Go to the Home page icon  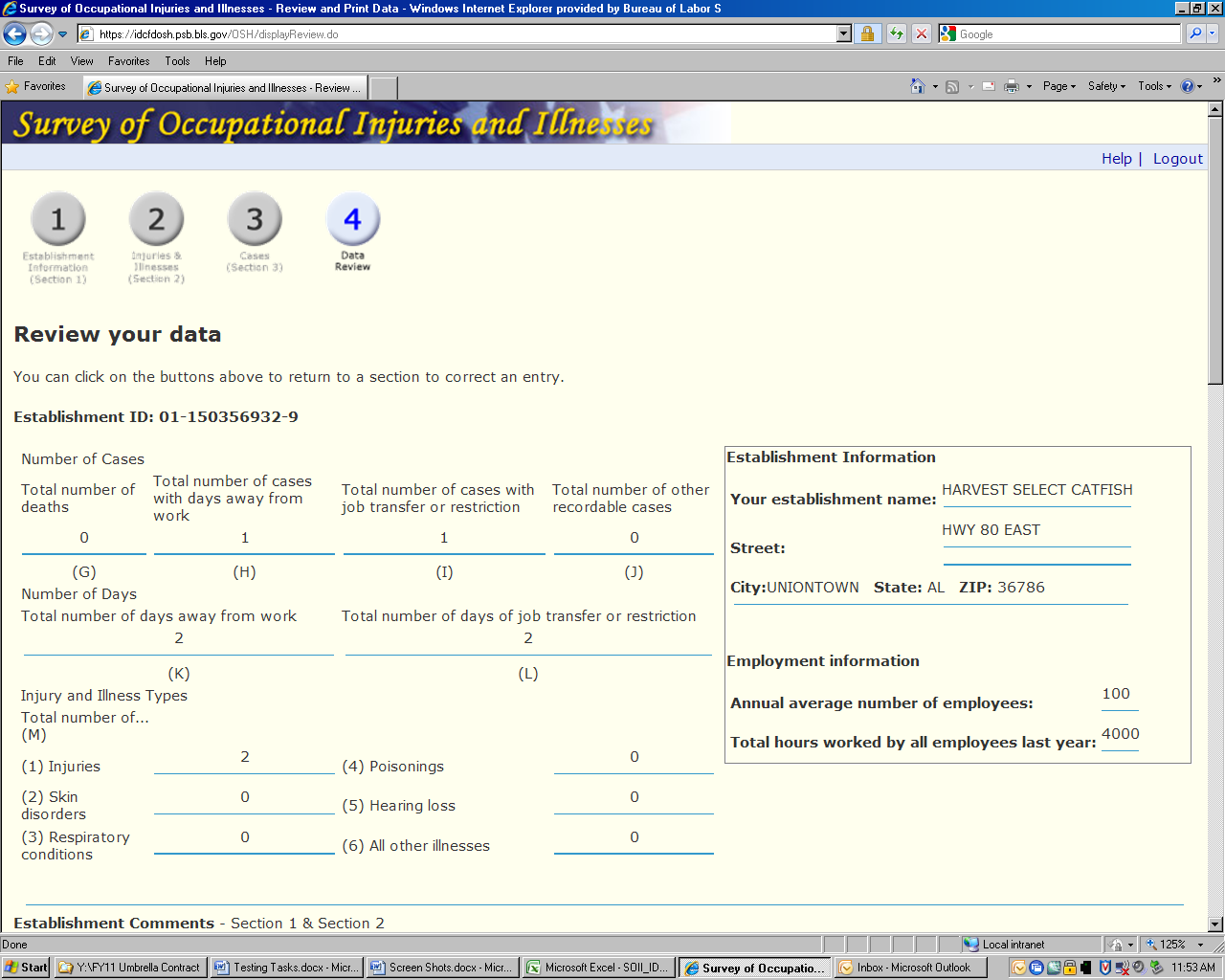coord(917,86)
